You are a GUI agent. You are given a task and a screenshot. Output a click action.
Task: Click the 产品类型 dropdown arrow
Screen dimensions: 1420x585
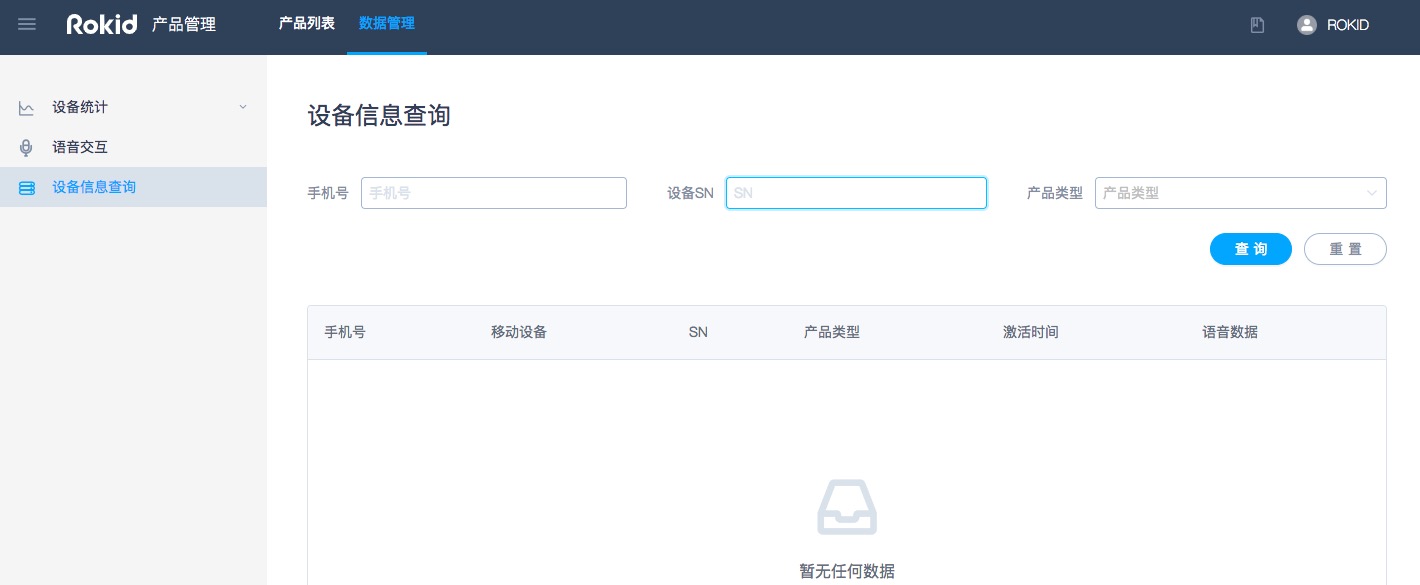point(1371,193)
